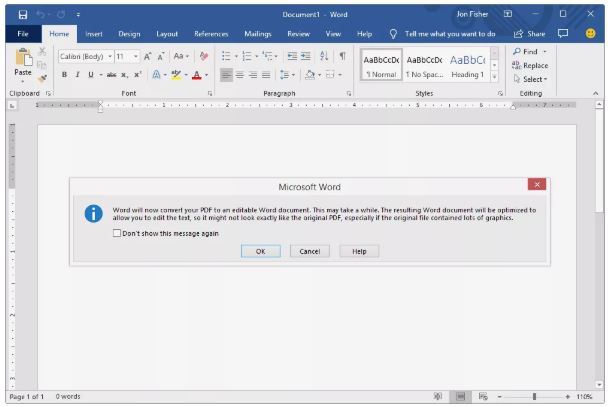
Task: Switch to the Layout tab
Action: pyautogui.click(x=167, y=34)
